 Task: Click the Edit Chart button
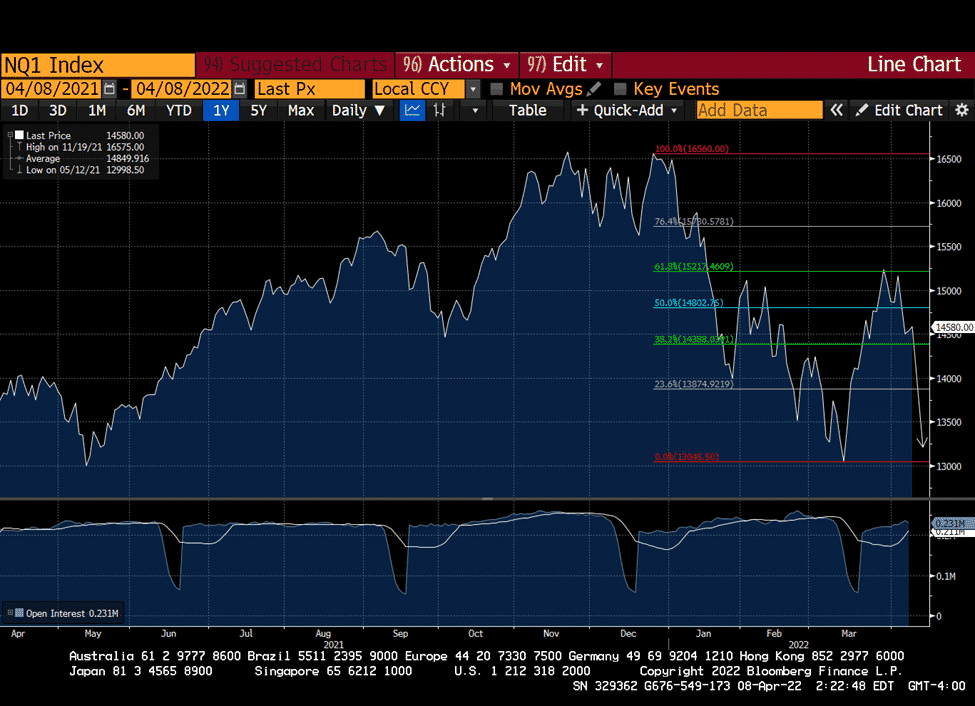point(899,110)
